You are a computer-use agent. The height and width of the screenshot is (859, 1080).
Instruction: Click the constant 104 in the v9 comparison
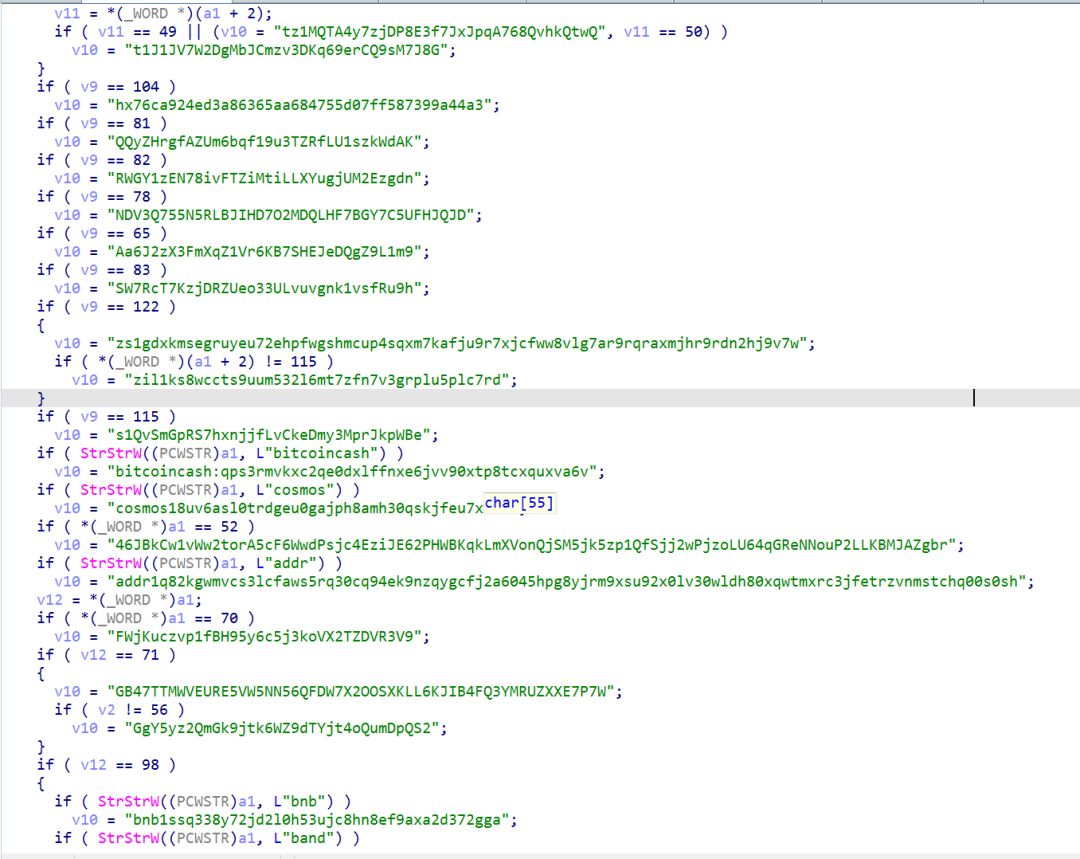point(146,87)
